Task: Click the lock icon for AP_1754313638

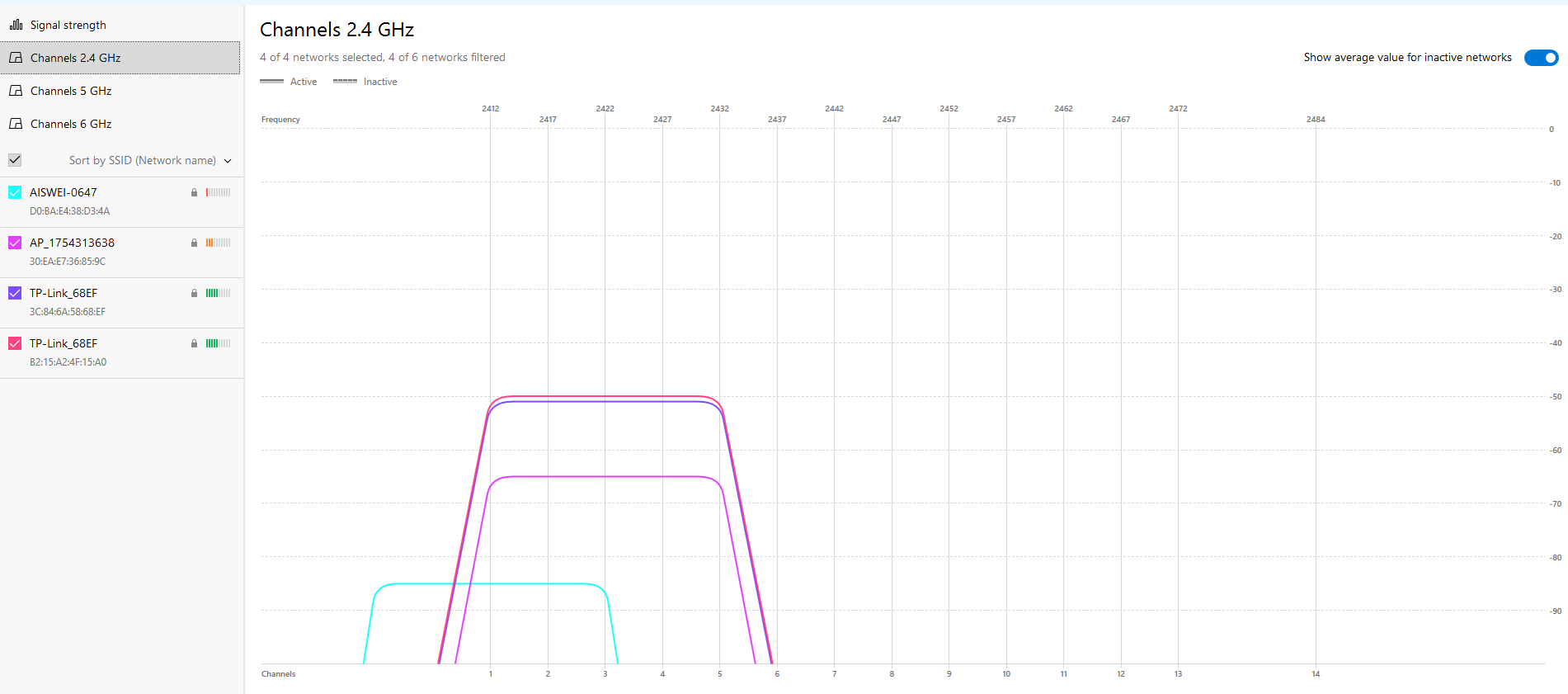Action: [x=195, y=243]
